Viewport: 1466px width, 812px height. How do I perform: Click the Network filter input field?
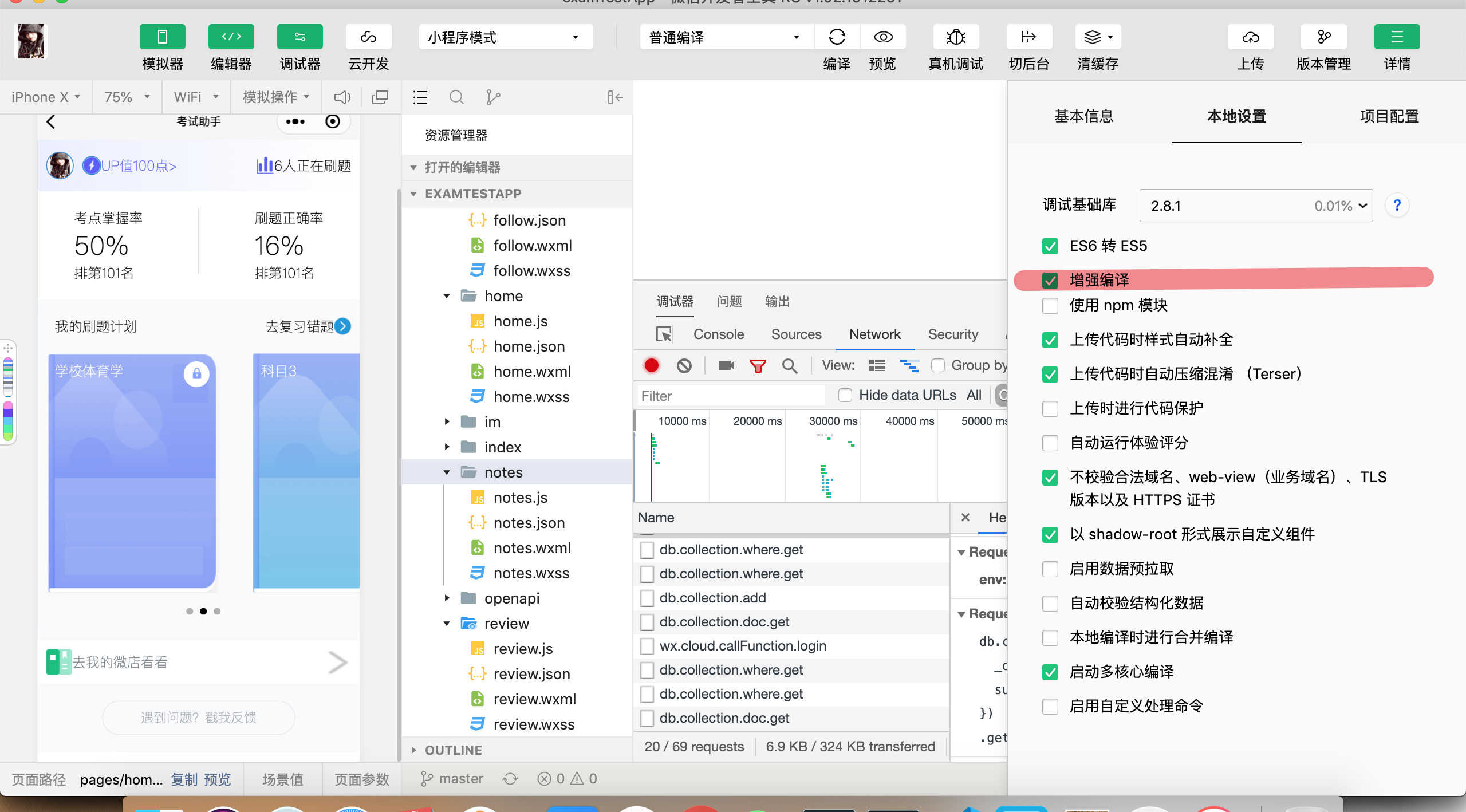click(x=730, y=396)
